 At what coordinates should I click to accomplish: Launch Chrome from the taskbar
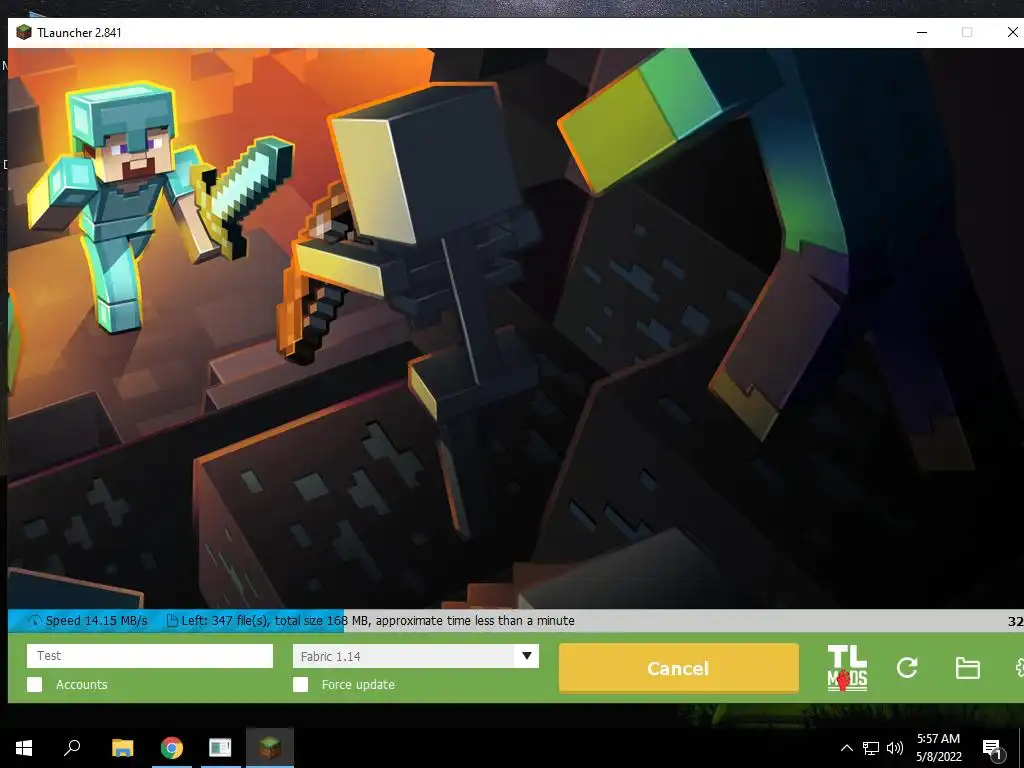pos(172,748)
